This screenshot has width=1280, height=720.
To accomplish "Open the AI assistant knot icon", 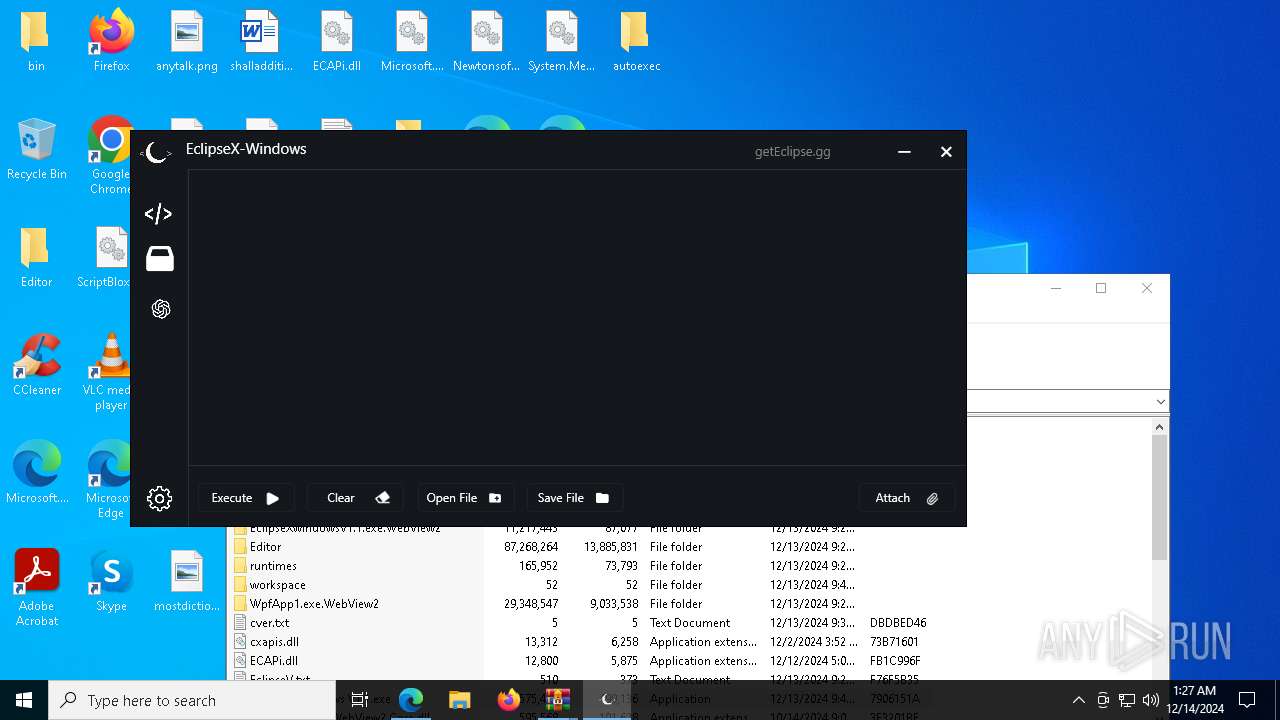I will [x=160, y=309].
